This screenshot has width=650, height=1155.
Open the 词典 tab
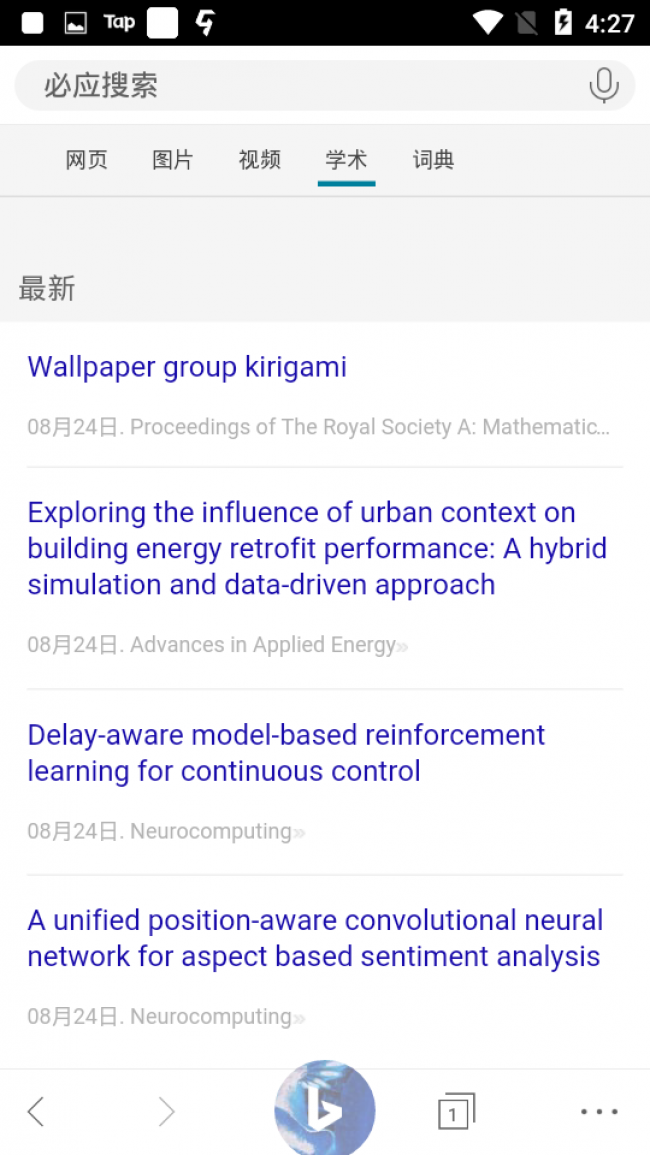(433, 160)
